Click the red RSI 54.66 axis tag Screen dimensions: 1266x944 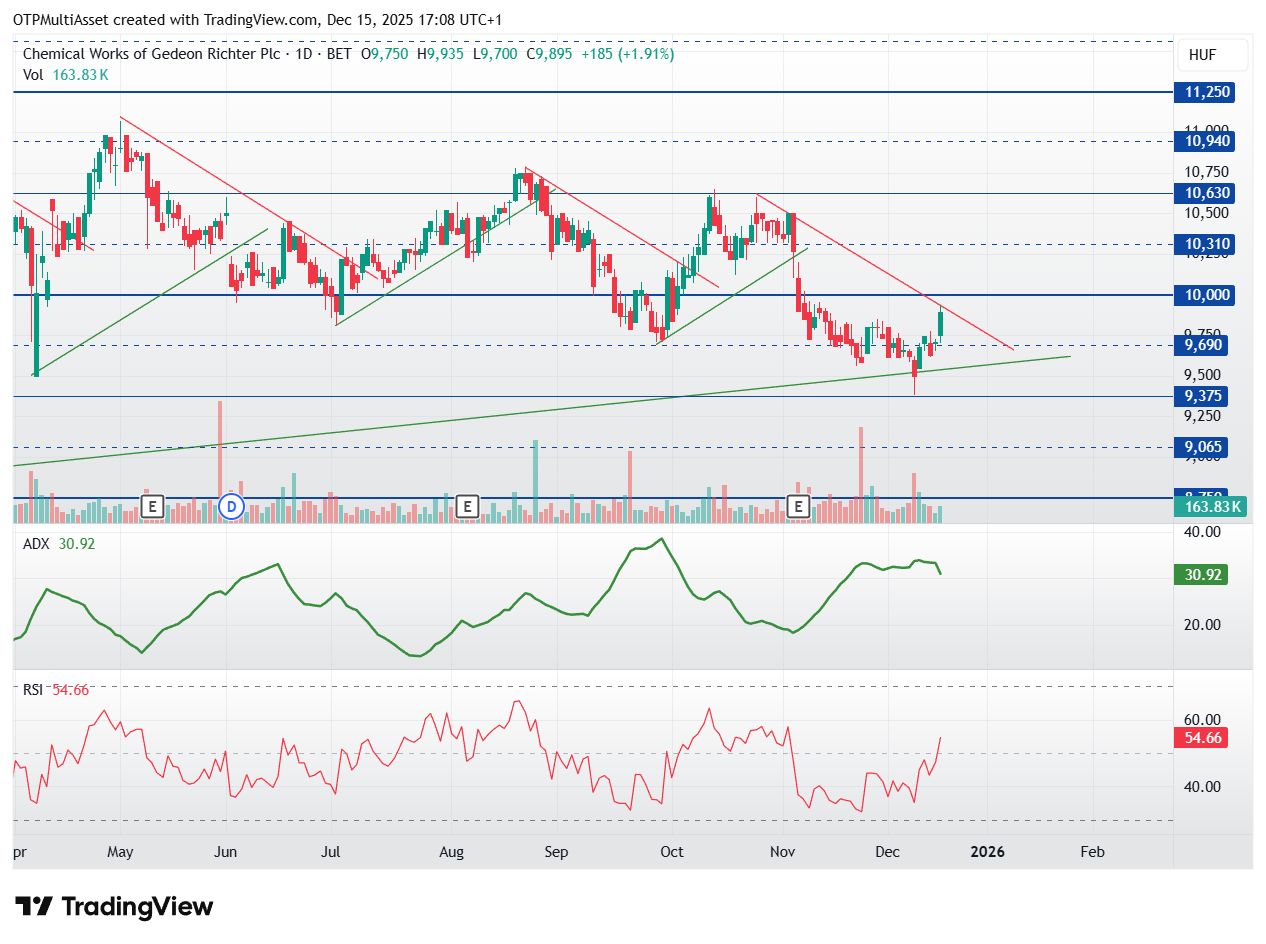click(x=1200, y=738)
